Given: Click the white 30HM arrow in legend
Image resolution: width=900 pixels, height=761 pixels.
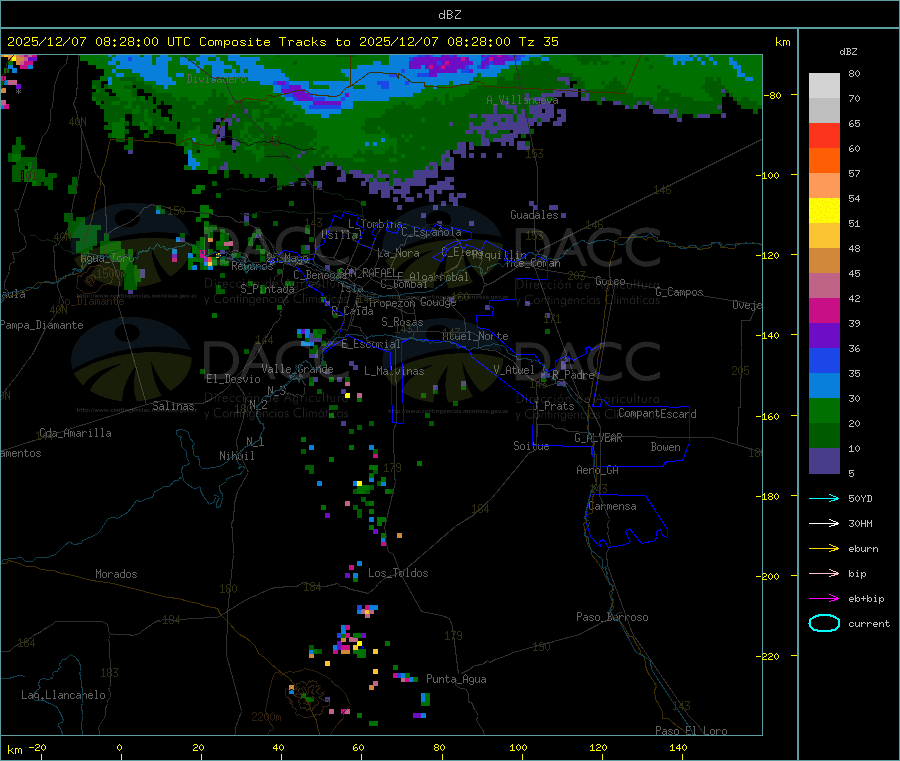Looking at the screenshot, I should coord(824,523).
